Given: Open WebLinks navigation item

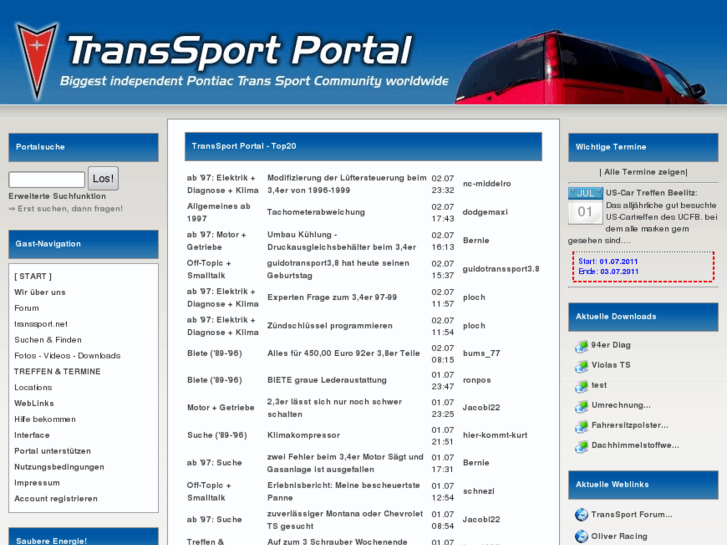Looking at the screenshot, I should pyautogui.click(x=34, y=403).
